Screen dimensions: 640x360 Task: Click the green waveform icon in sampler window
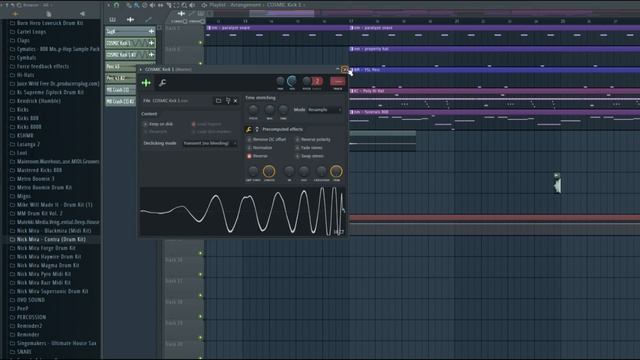(146, 83)
